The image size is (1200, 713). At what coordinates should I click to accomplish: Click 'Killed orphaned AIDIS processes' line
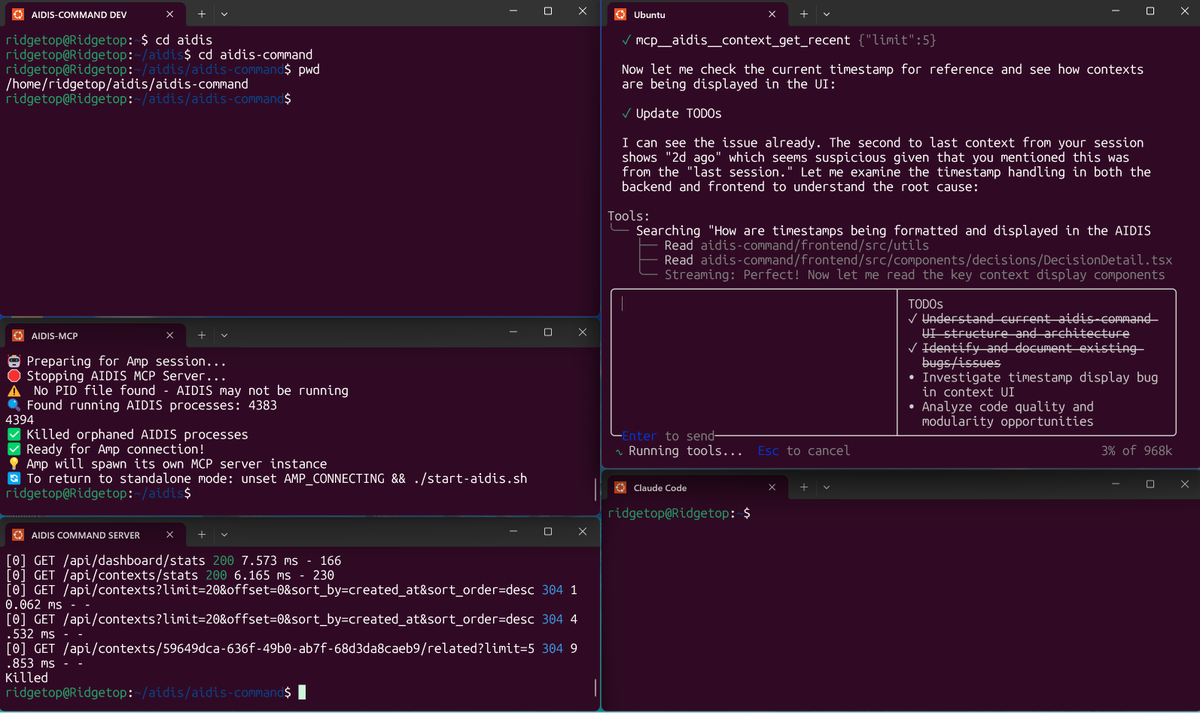pos(127,435)
